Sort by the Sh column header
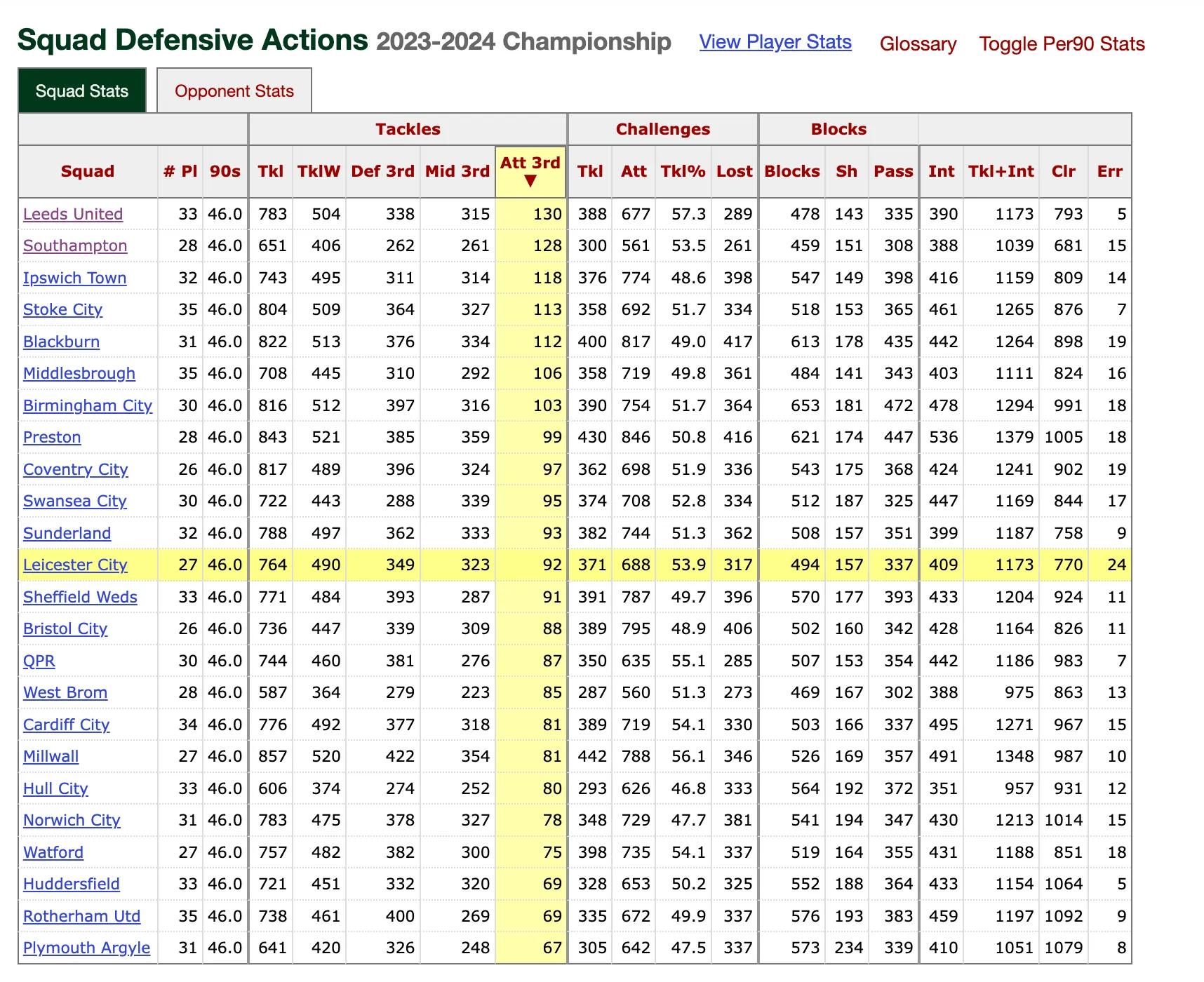The width and height of the screenshot is (1204, 982). click(x=847, y=171)
